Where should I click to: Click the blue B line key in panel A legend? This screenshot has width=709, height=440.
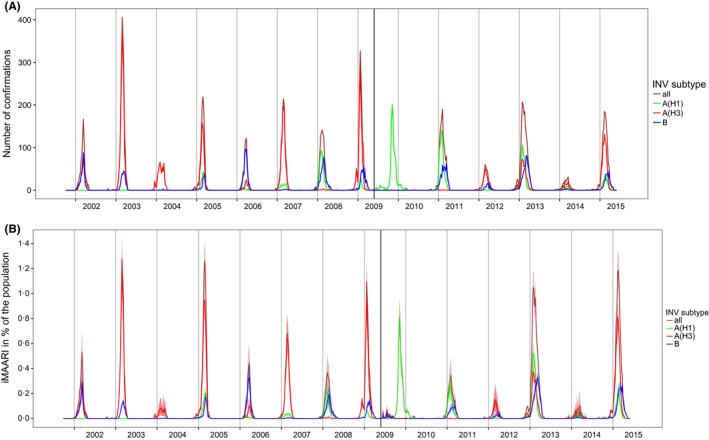click(x=657, y=123)
